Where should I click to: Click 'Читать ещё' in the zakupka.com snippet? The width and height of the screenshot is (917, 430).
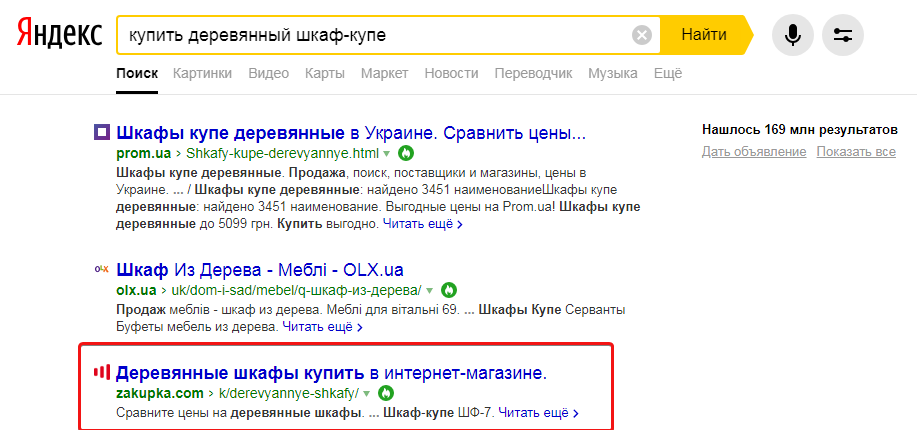click(x=539, y=413)
